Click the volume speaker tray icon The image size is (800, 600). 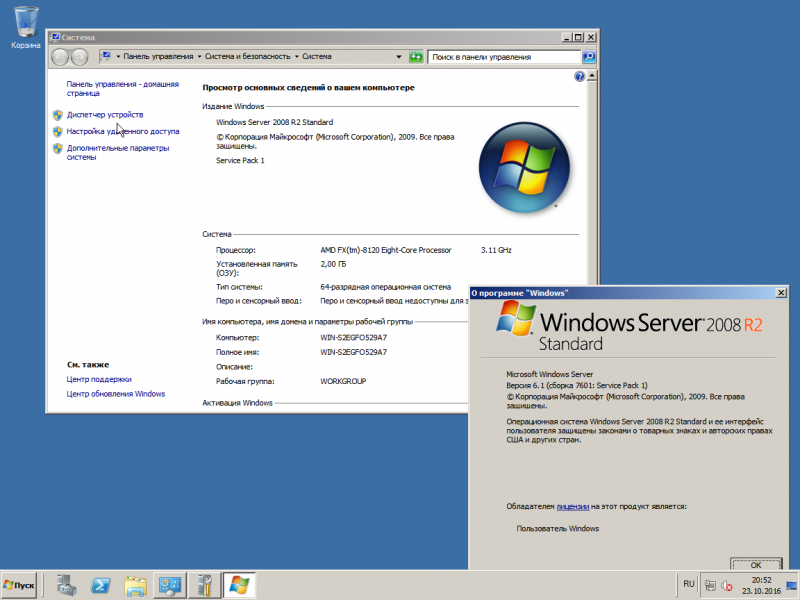[x=727, y=586]
